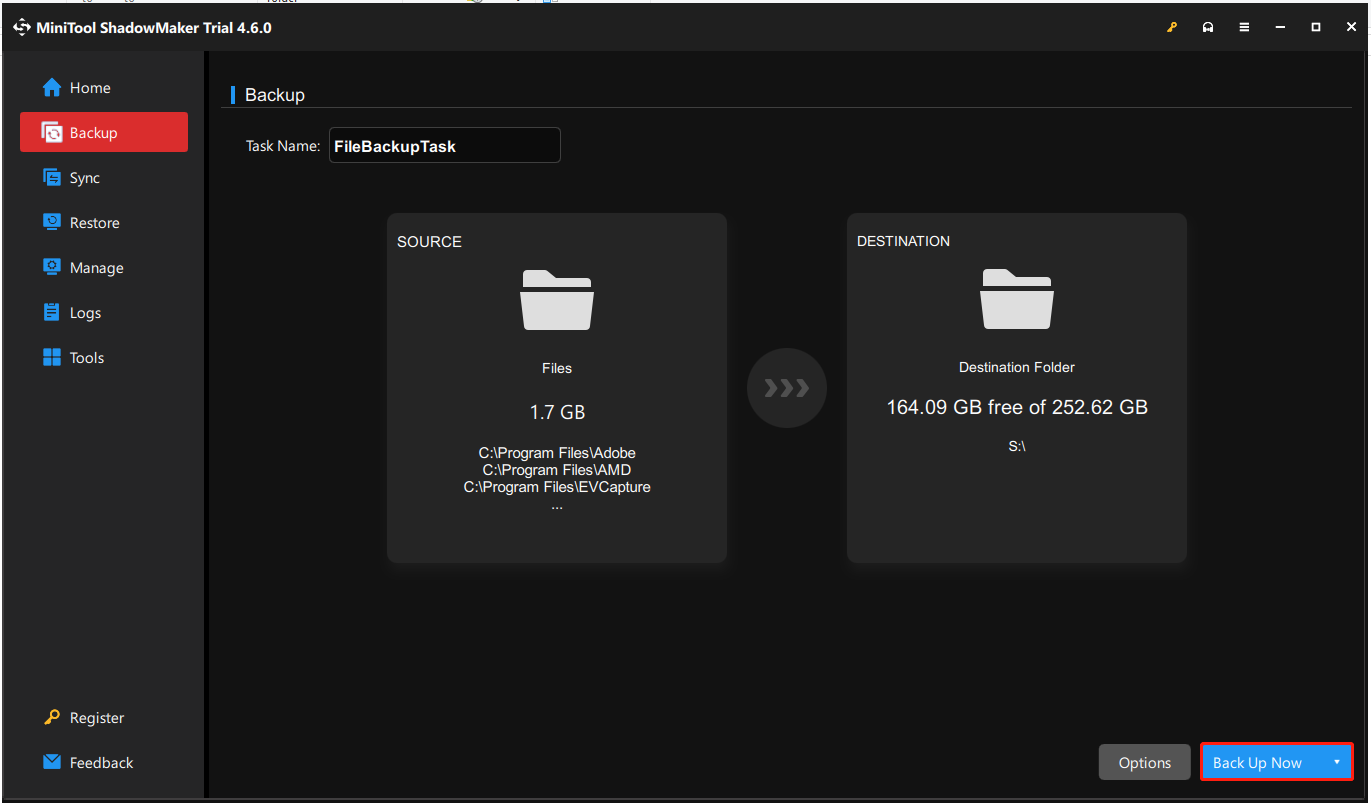
Task: Click the key icon in title bar
Action: pyautogui.click(x=1173, y=27)
